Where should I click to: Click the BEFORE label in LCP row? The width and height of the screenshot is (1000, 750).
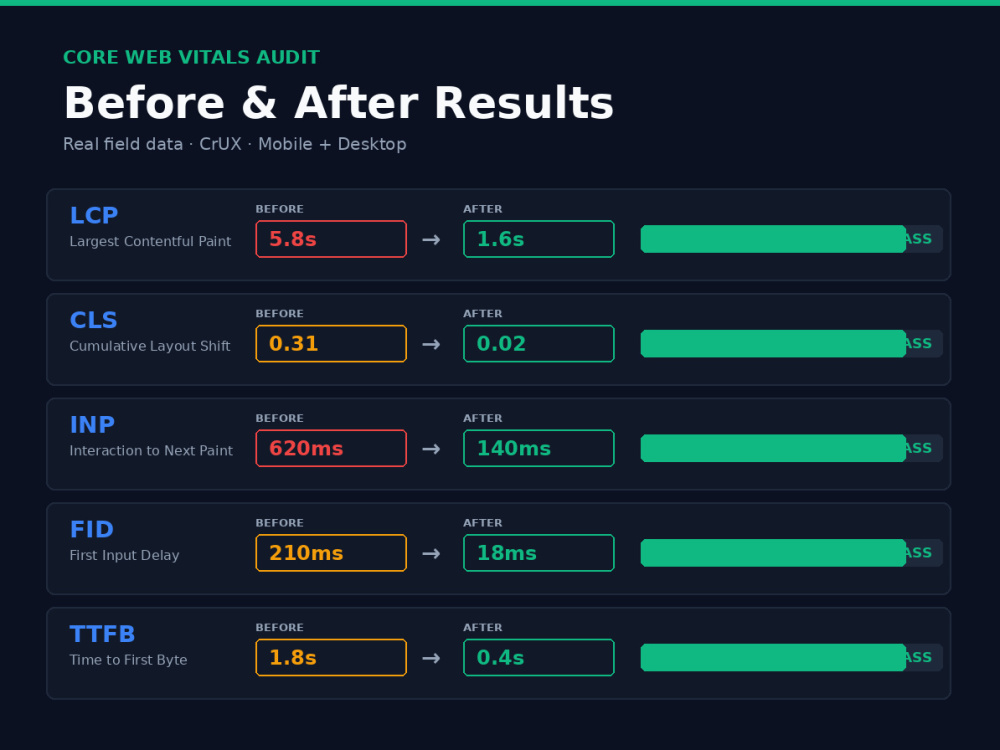[x=279, y=209]
